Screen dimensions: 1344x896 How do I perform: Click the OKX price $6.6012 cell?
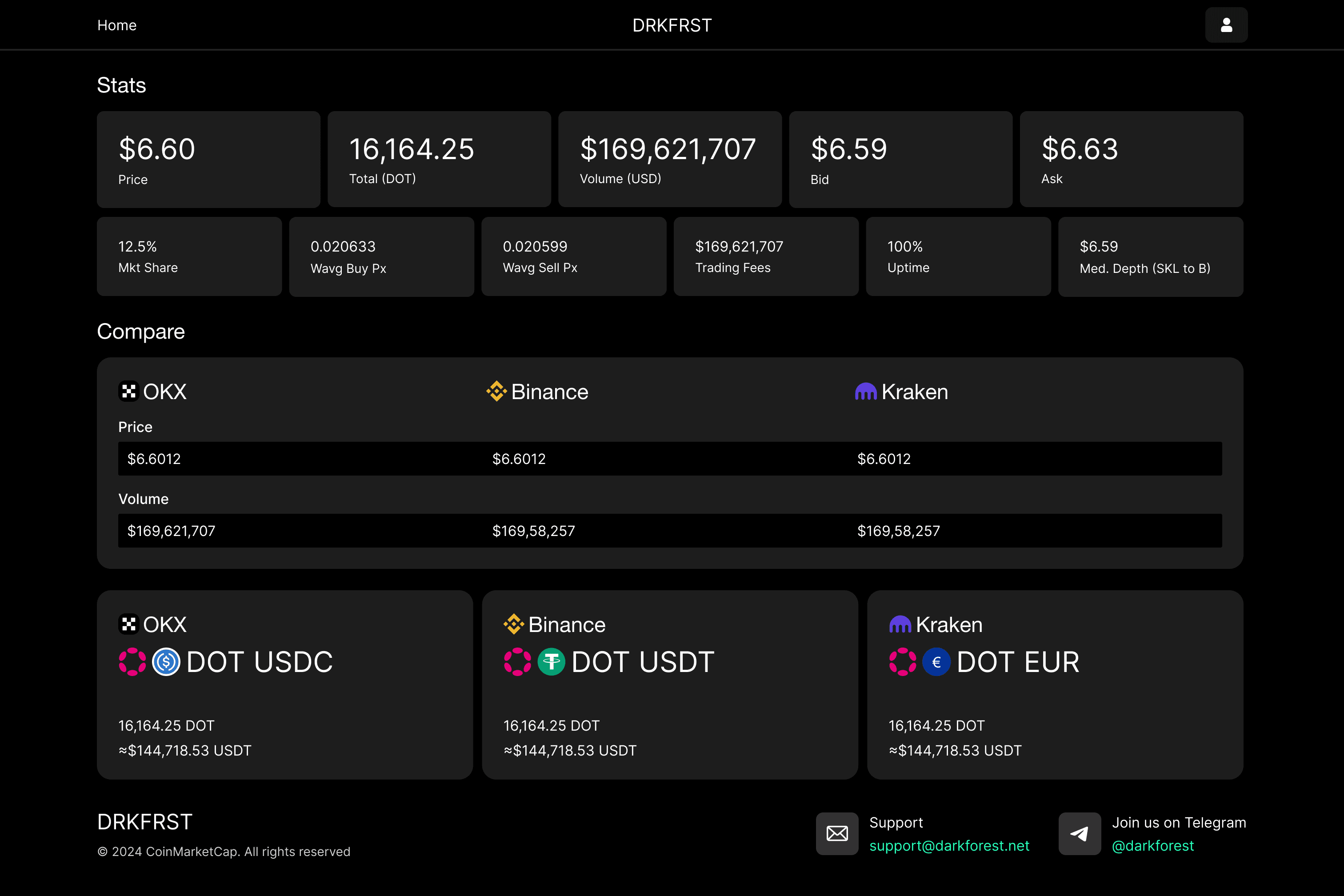coord(154,459)
